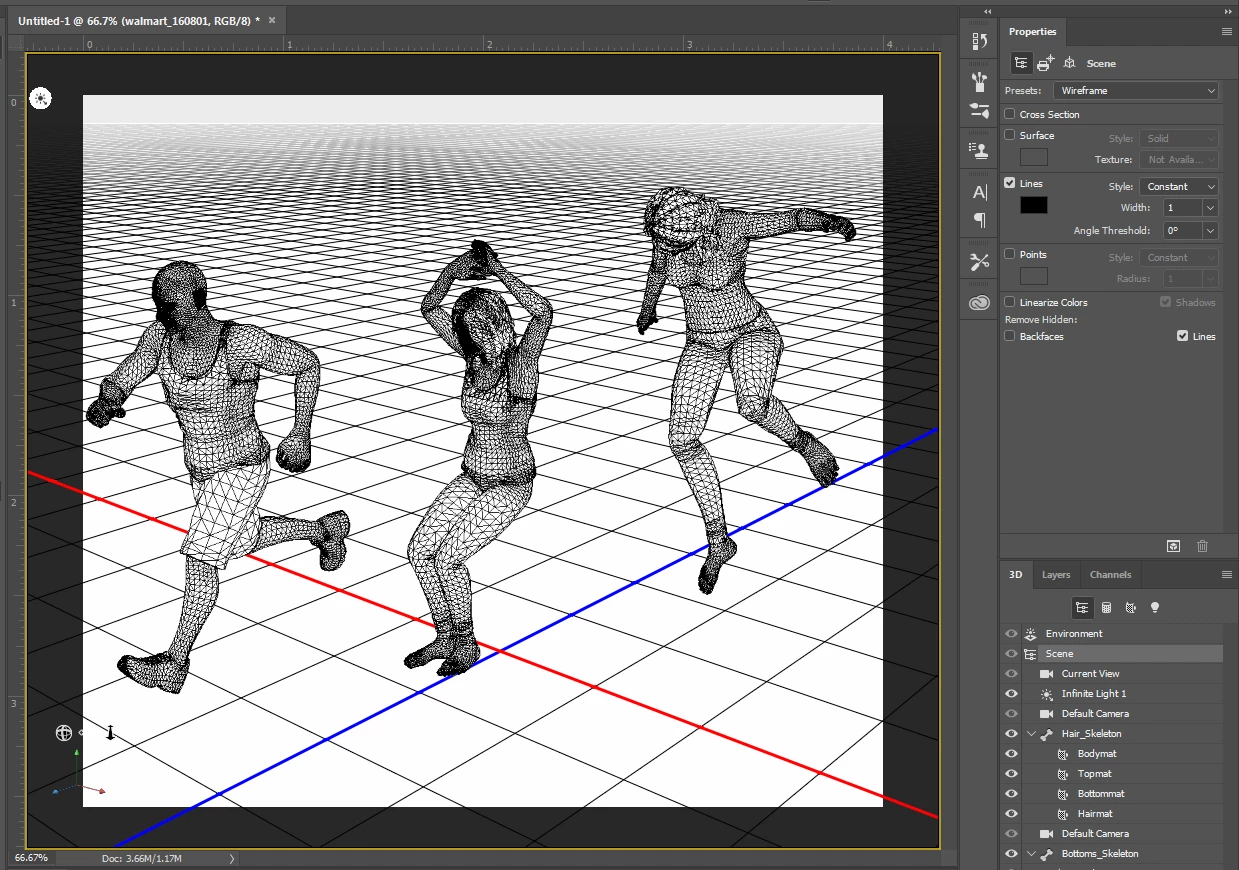
Task: Enable the Surface checkbox
Action: coord(1010,135)
